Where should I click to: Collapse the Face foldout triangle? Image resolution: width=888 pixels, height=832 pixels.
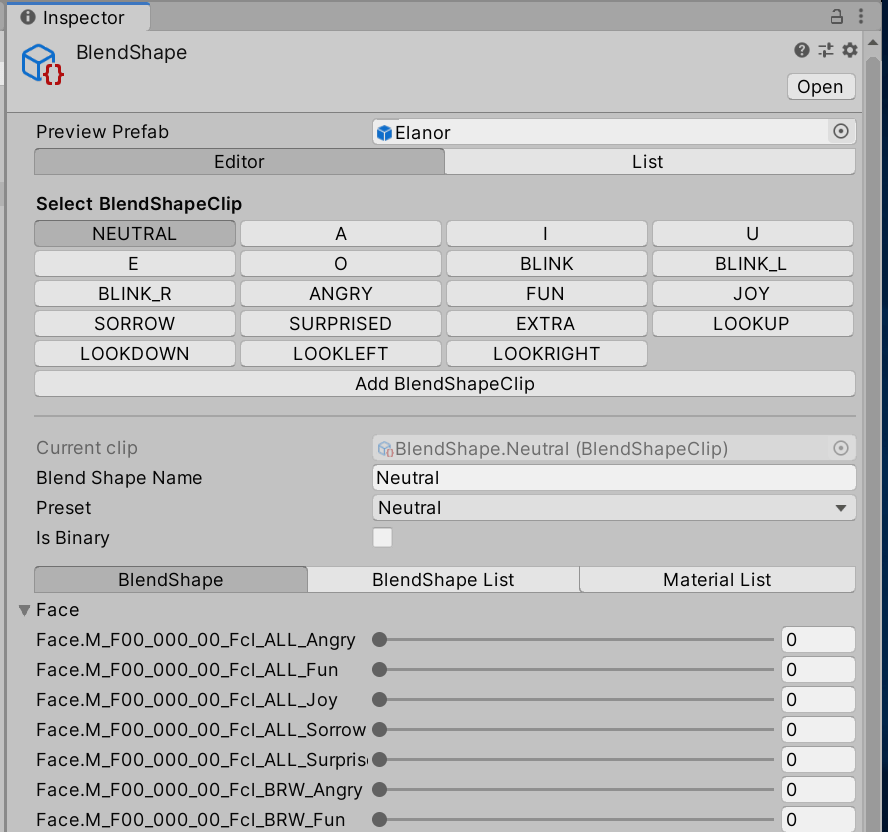tap(24, 610)
